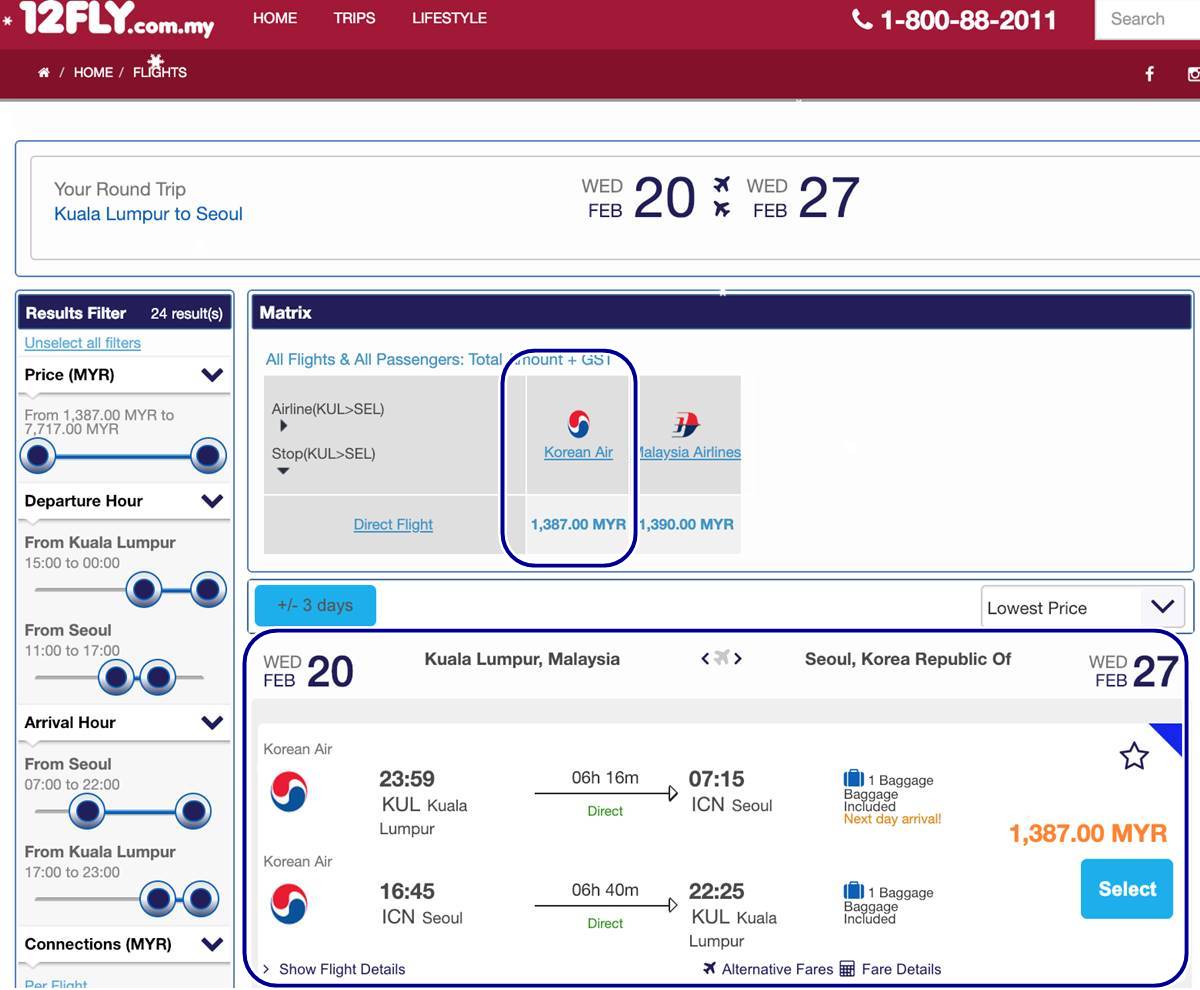Click Korean Air matrix link
Viewport: 1200px width, 990px height.
click(578, 452)
